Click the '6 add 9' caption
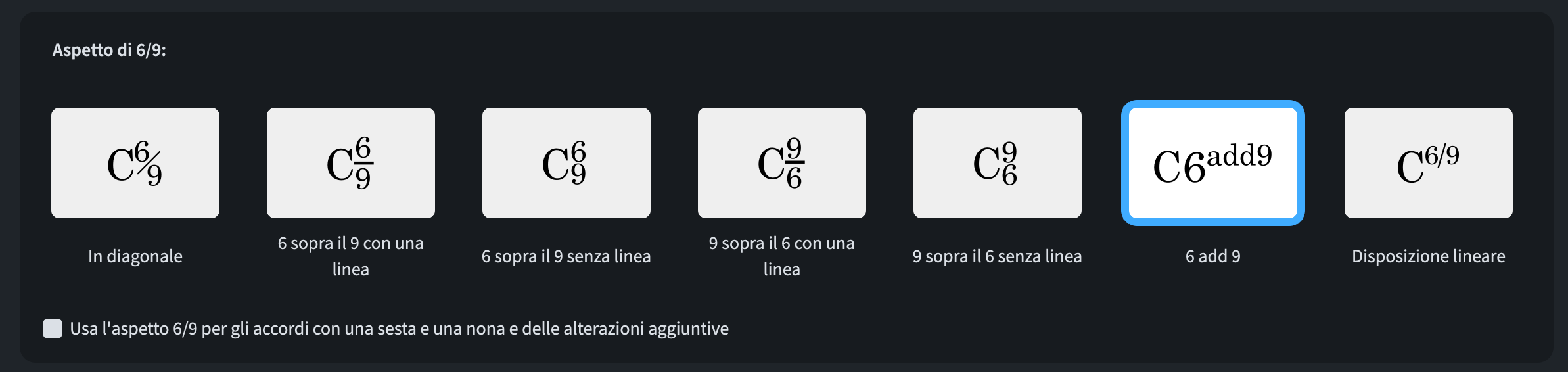Screen dimensions: 1568x372 (1213, 256)
